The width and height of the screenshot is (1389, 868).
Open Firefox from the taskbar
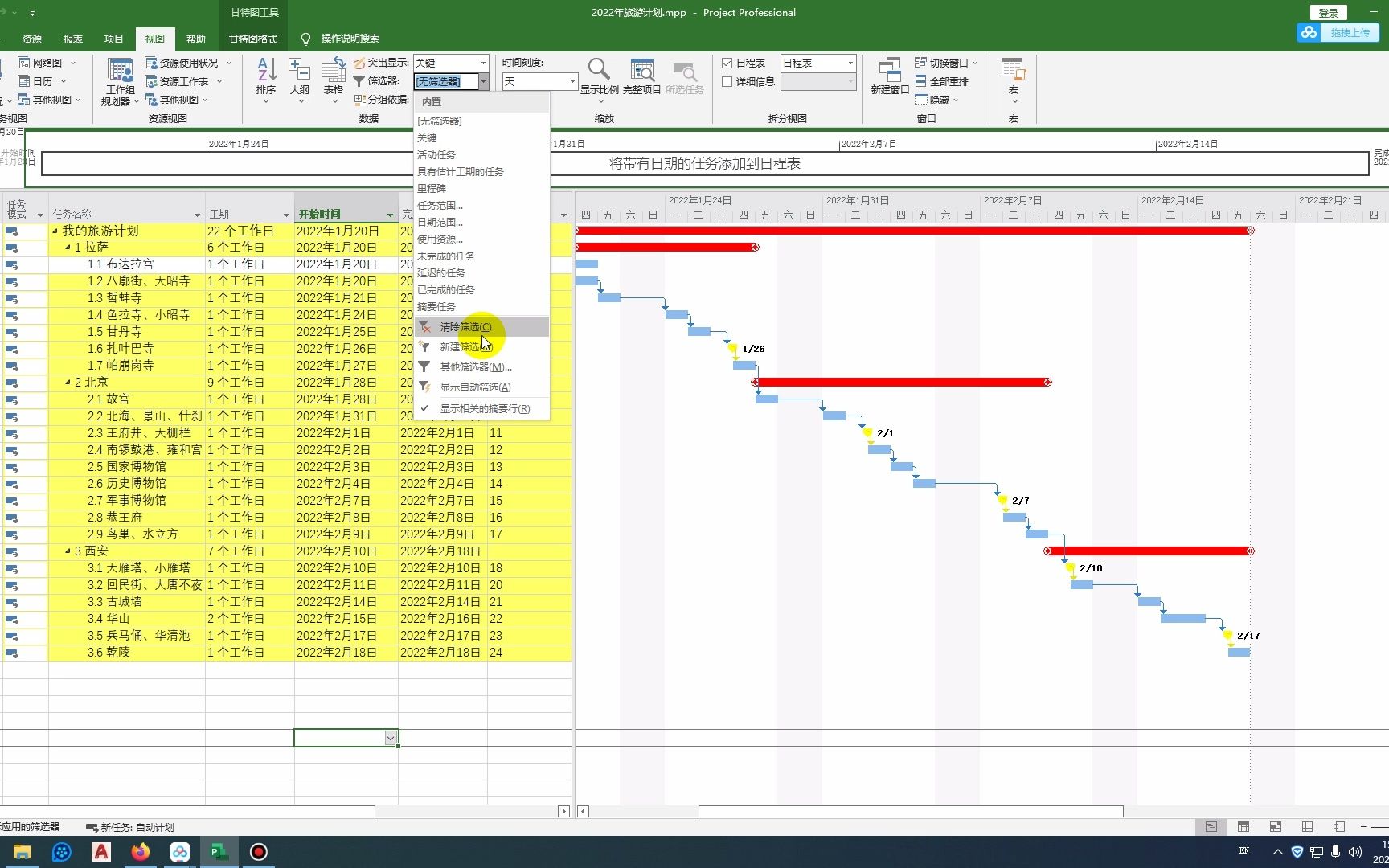(141, 852)
